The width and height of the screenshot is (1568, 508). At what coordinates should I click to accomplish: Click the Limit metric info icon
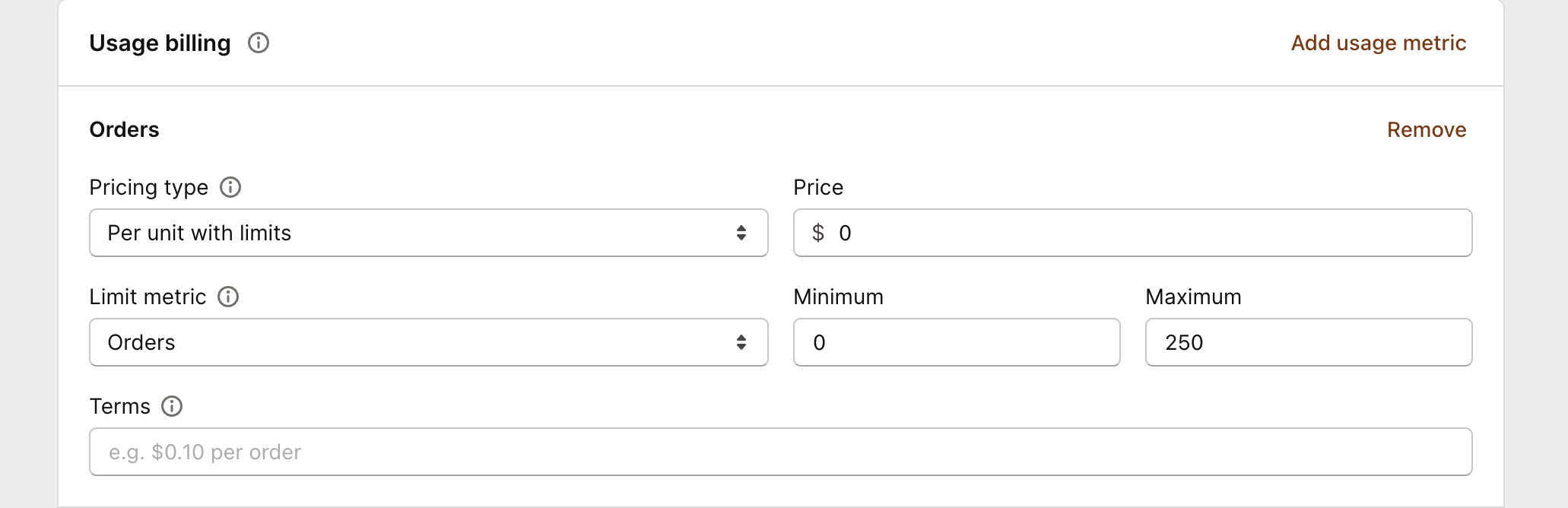[228, 297]
